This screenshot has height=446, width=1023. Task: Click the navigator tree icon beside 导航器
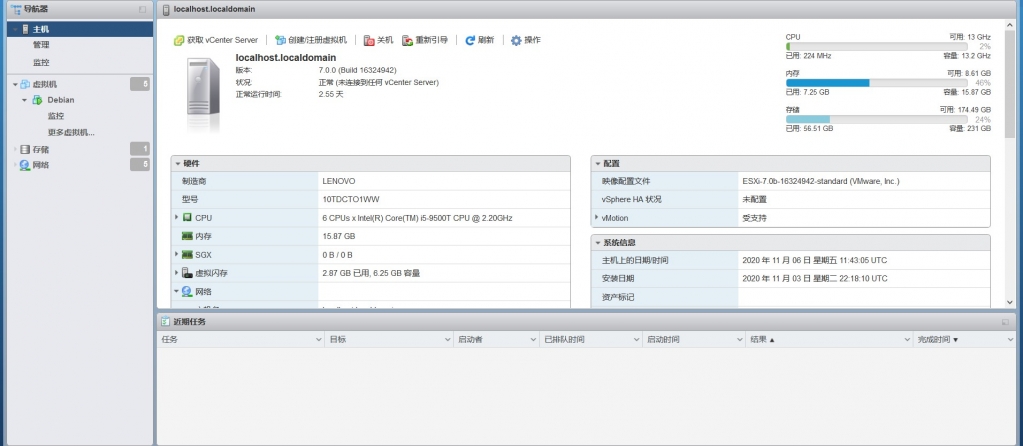tap(16, 9)
